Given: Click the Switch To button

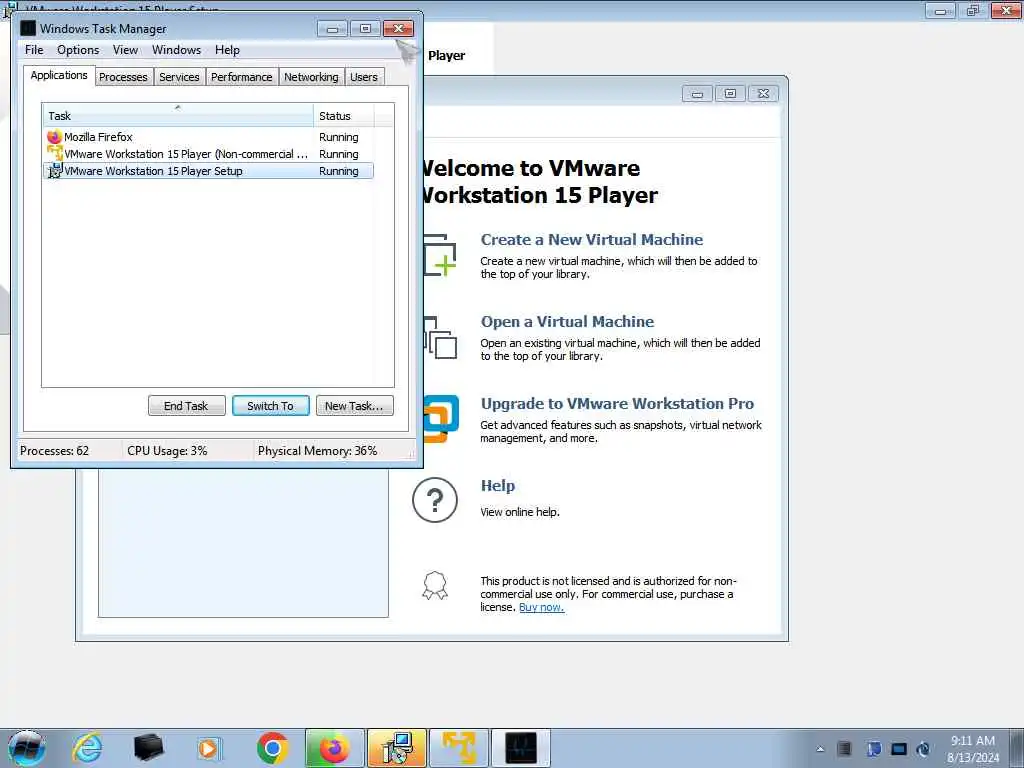Looking at the screenshot, I should click(270, 406).
